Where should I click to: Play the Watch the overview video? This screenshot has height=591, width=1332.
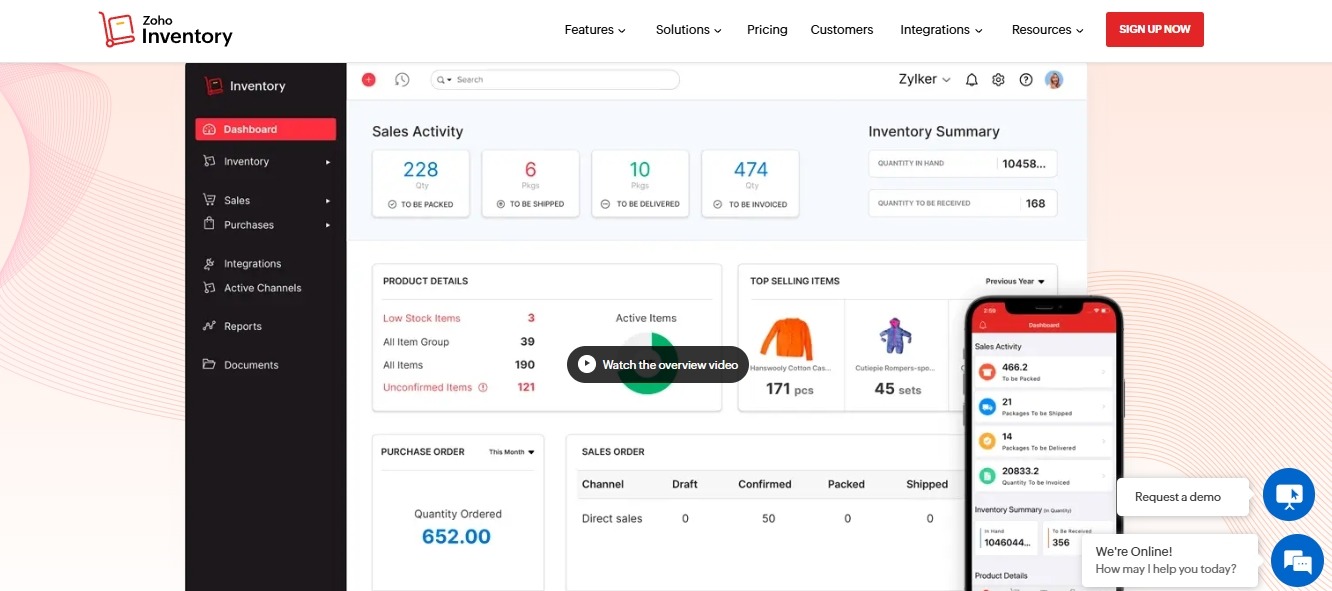pyautogui.click(x=658, y=364)
